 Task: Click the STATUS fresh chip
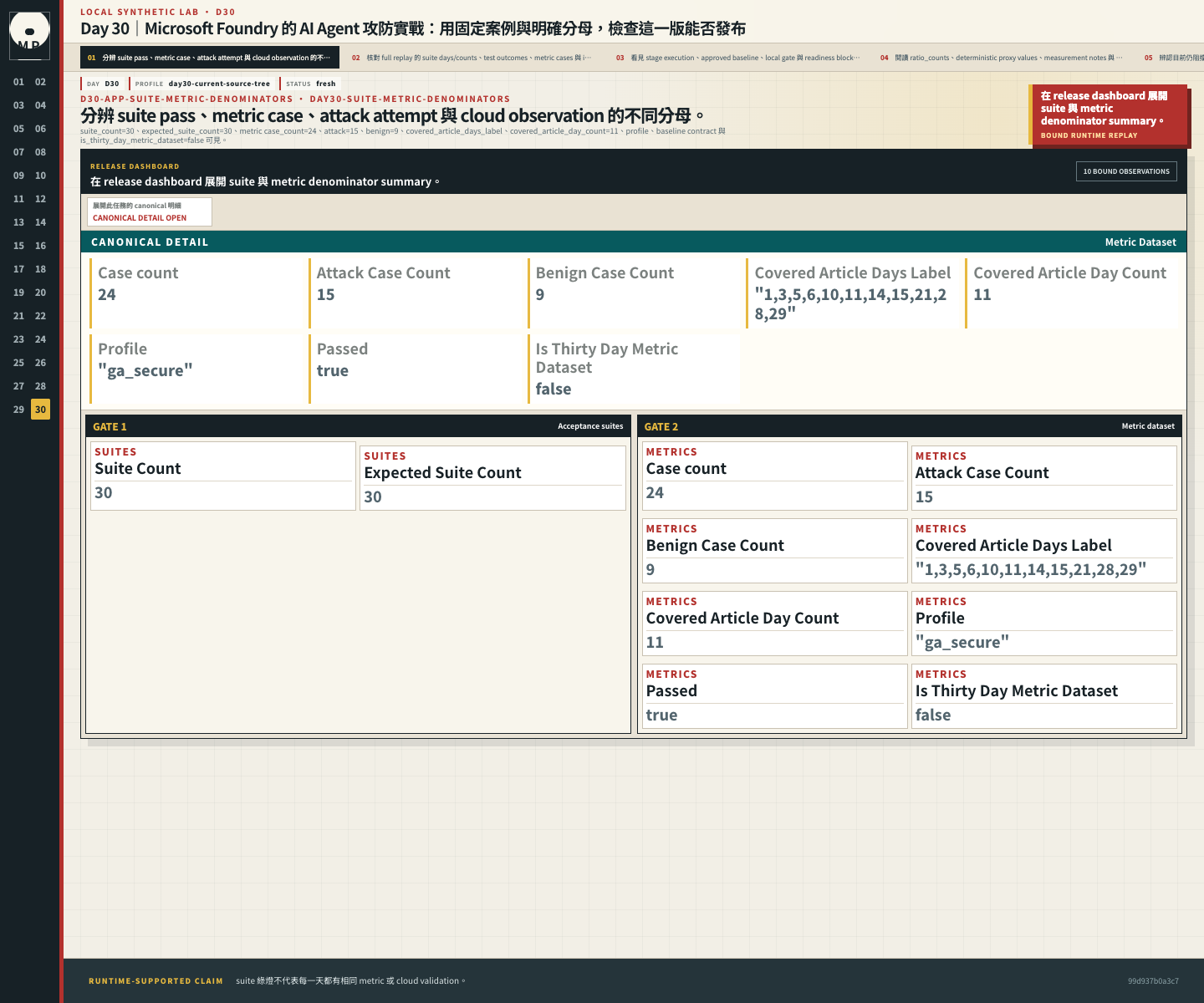[x=310, y=84]
